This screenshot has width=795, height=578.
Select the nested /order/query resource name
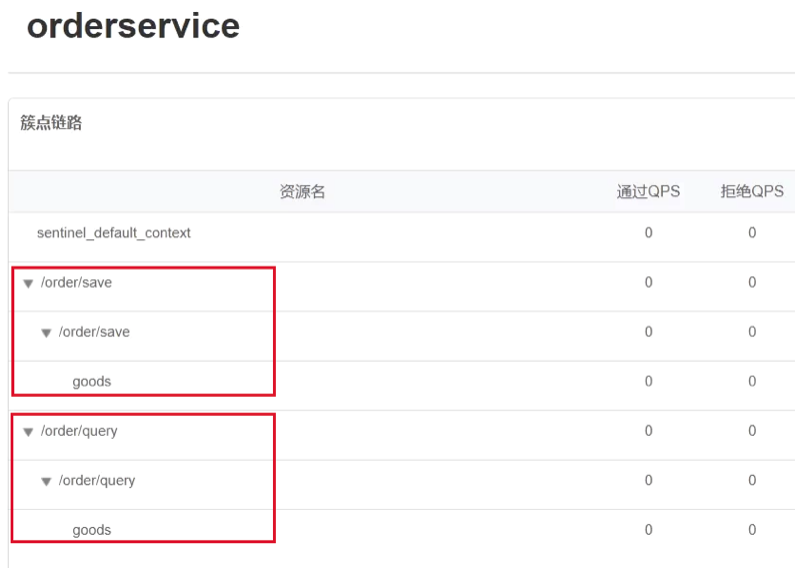pos(97,481)
